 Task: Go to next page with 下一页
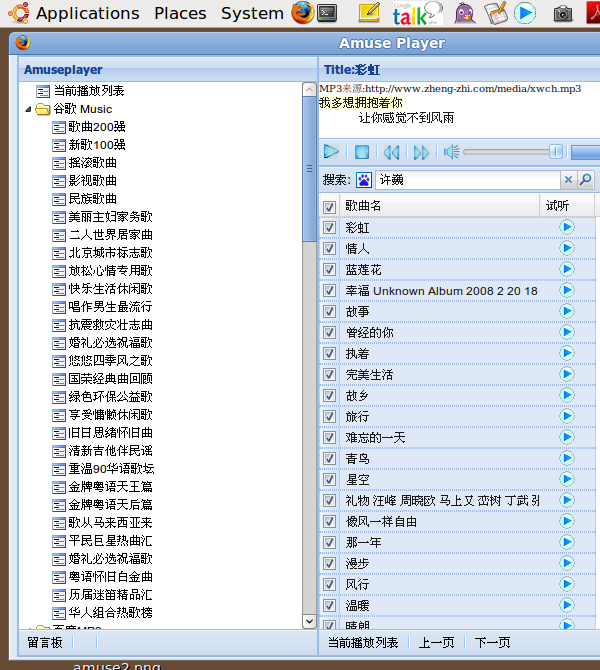click(492, 642)
